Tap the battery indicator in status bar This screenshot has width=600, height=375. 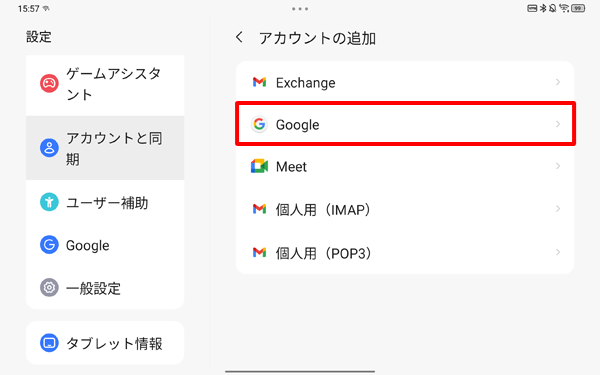pyautogui.click(x=578, y=8)
